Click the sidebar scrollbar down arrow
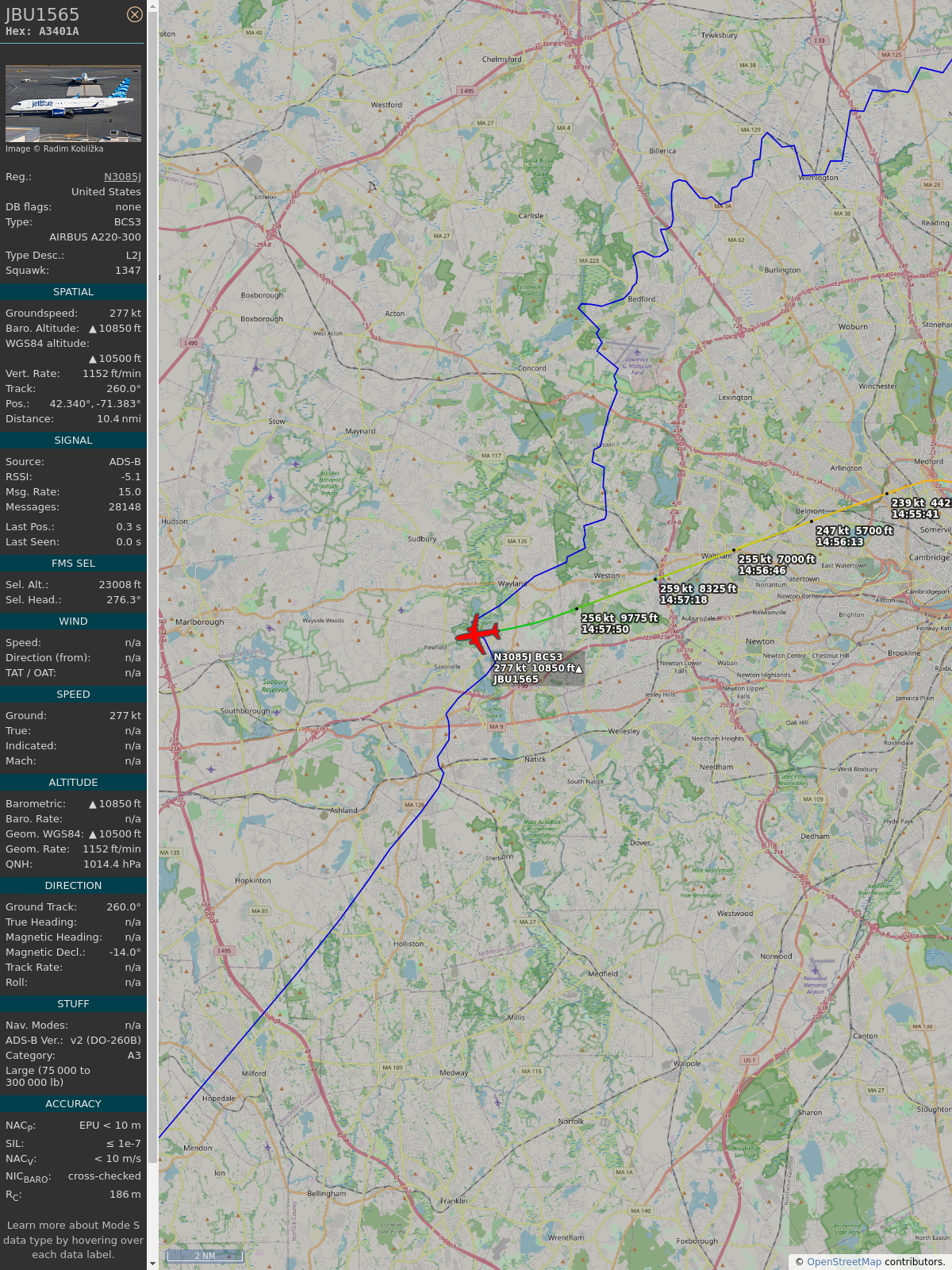Viewport: 952px width, 1270px height. tap(152, 1263)
